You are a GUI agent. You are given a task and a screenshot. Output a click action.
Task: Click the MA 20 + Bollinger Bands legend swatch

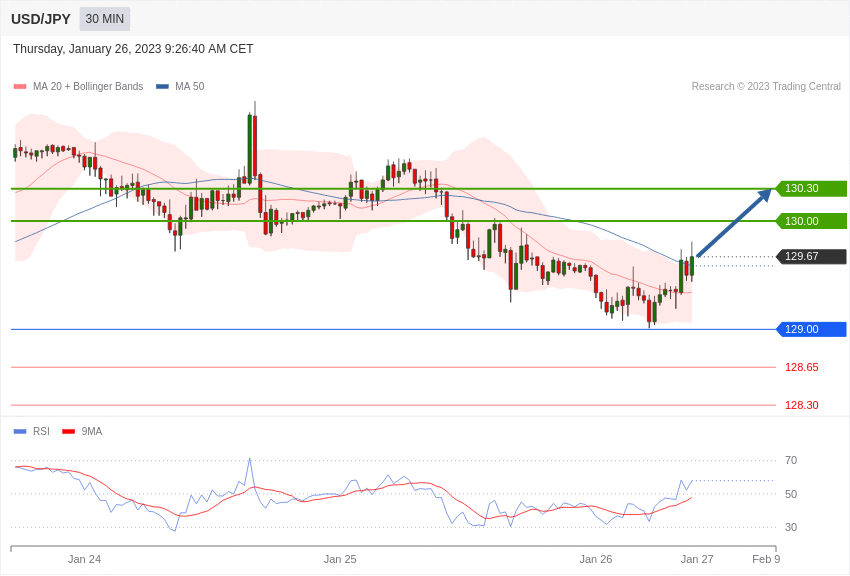pos(20,87)
